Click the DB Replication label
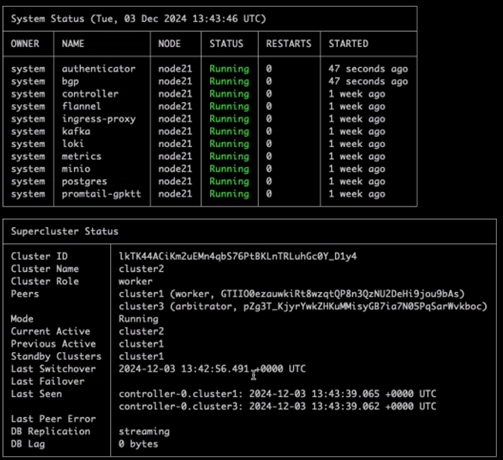This screenshot has width=503, height=460. [x=50, y=432]
